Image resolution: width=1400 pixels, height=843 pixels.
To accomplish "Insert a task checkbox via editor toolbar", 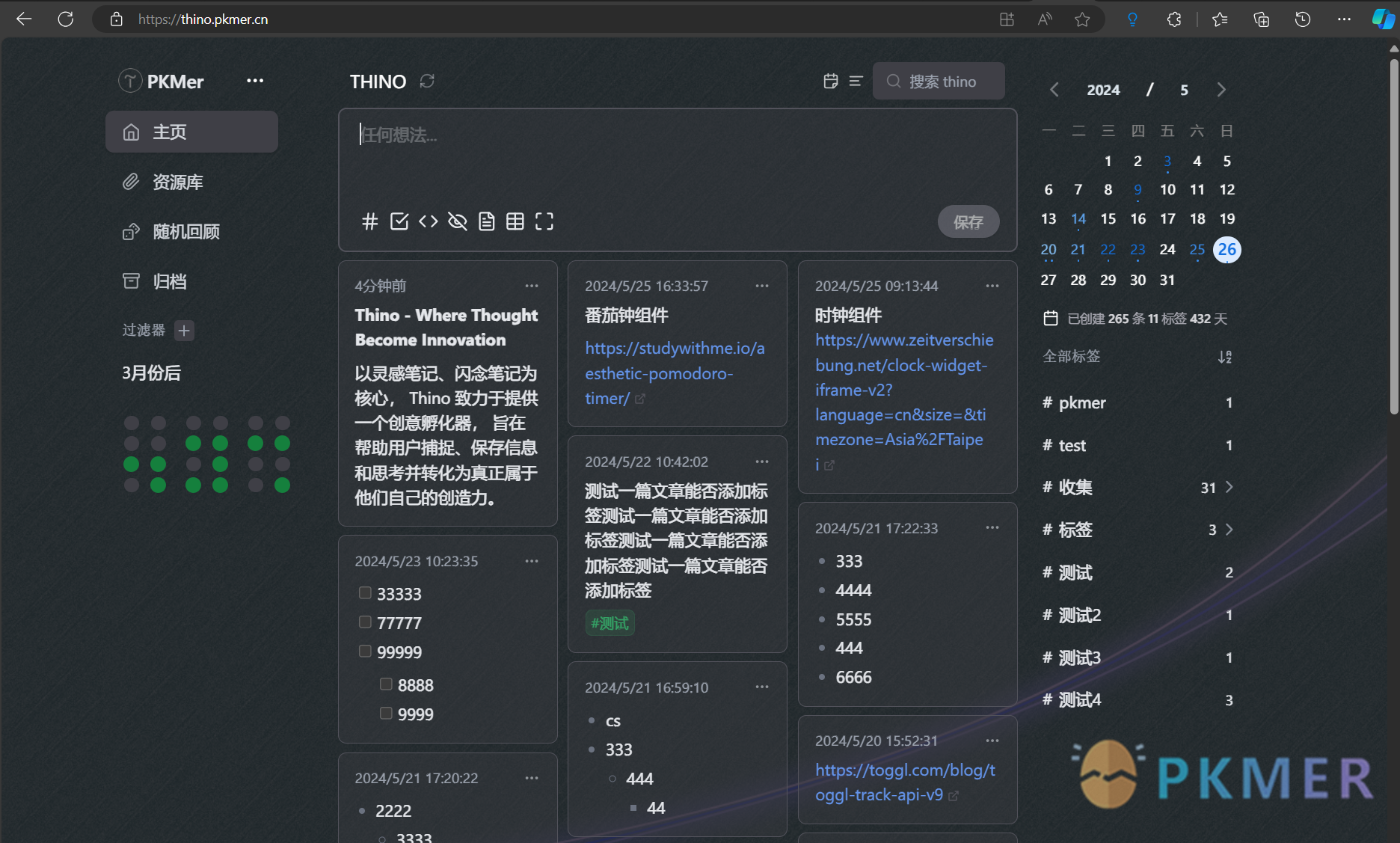I will tap(399, 221).
